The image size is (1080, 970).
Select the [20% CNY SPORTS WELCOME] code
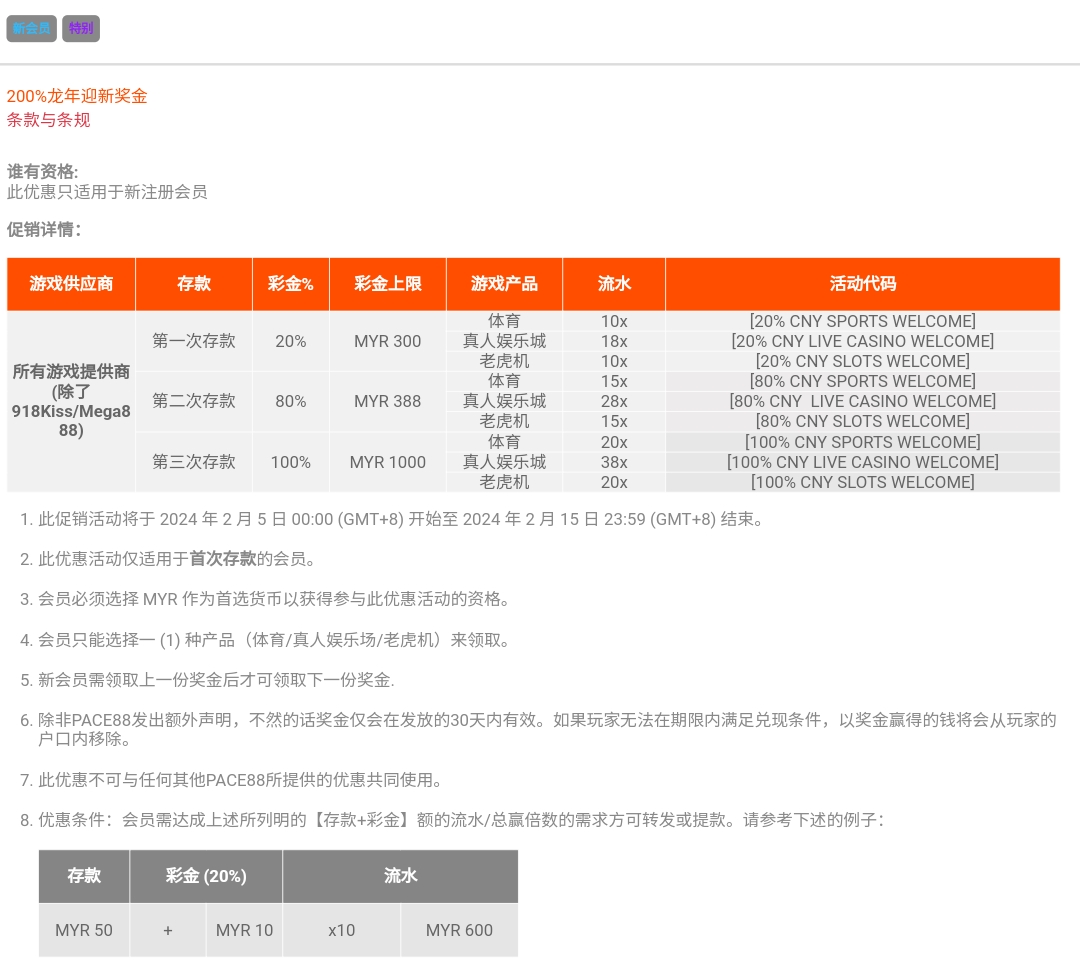tap(862, 321)
